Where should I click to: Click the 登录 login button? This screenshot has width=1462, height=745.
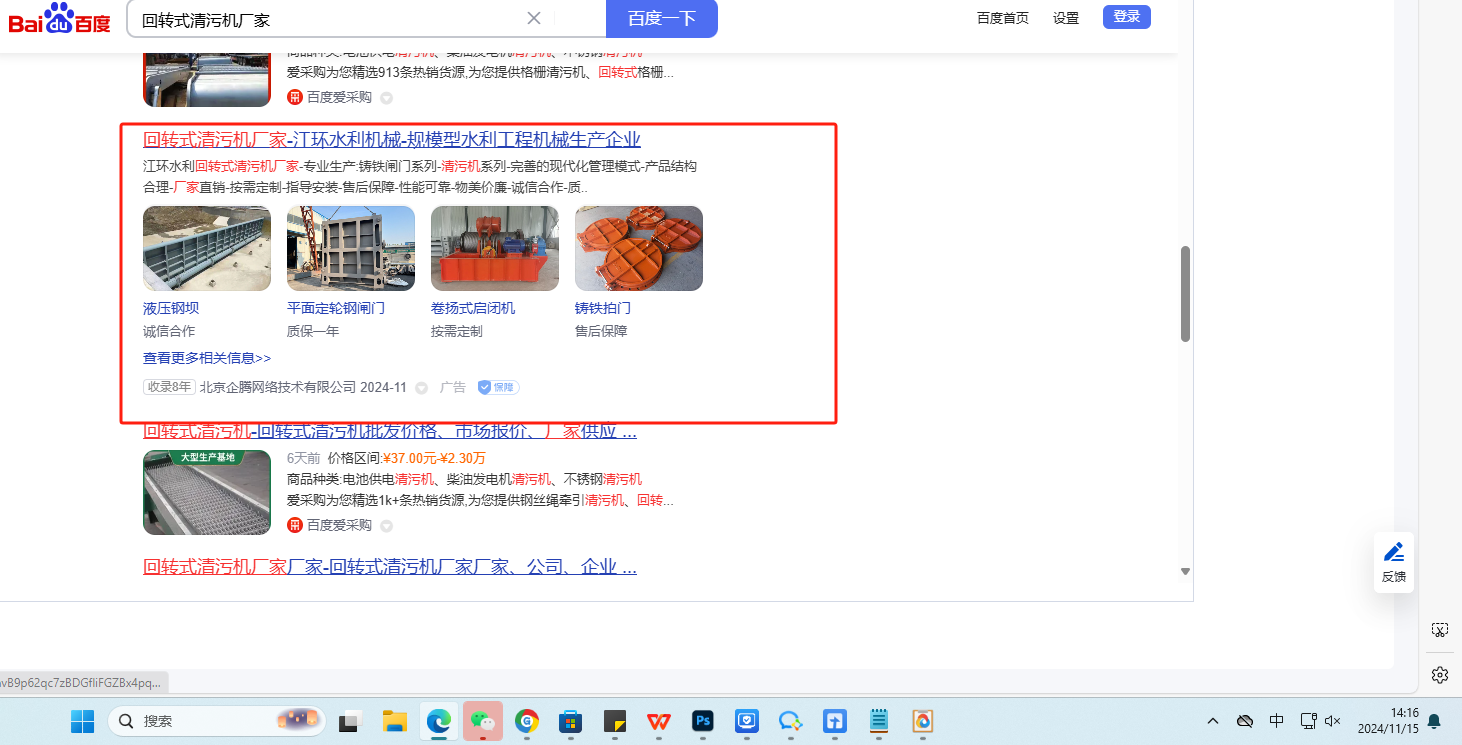click(x=1127, y=17)
